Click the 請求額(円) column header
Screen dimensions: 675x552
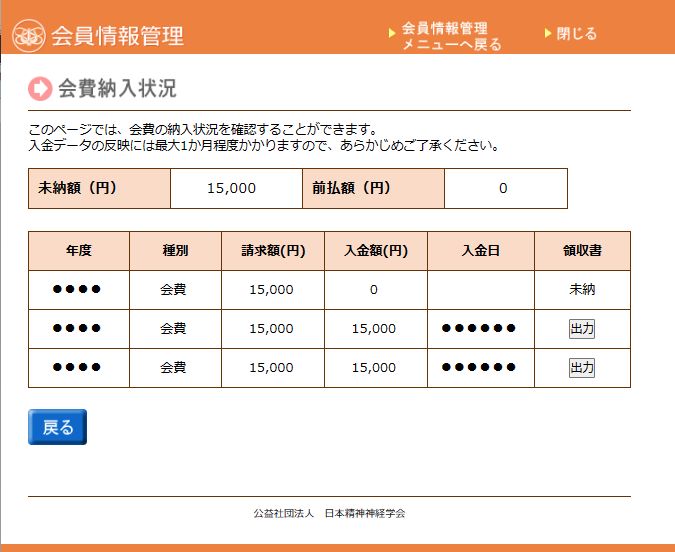(273, 251)
